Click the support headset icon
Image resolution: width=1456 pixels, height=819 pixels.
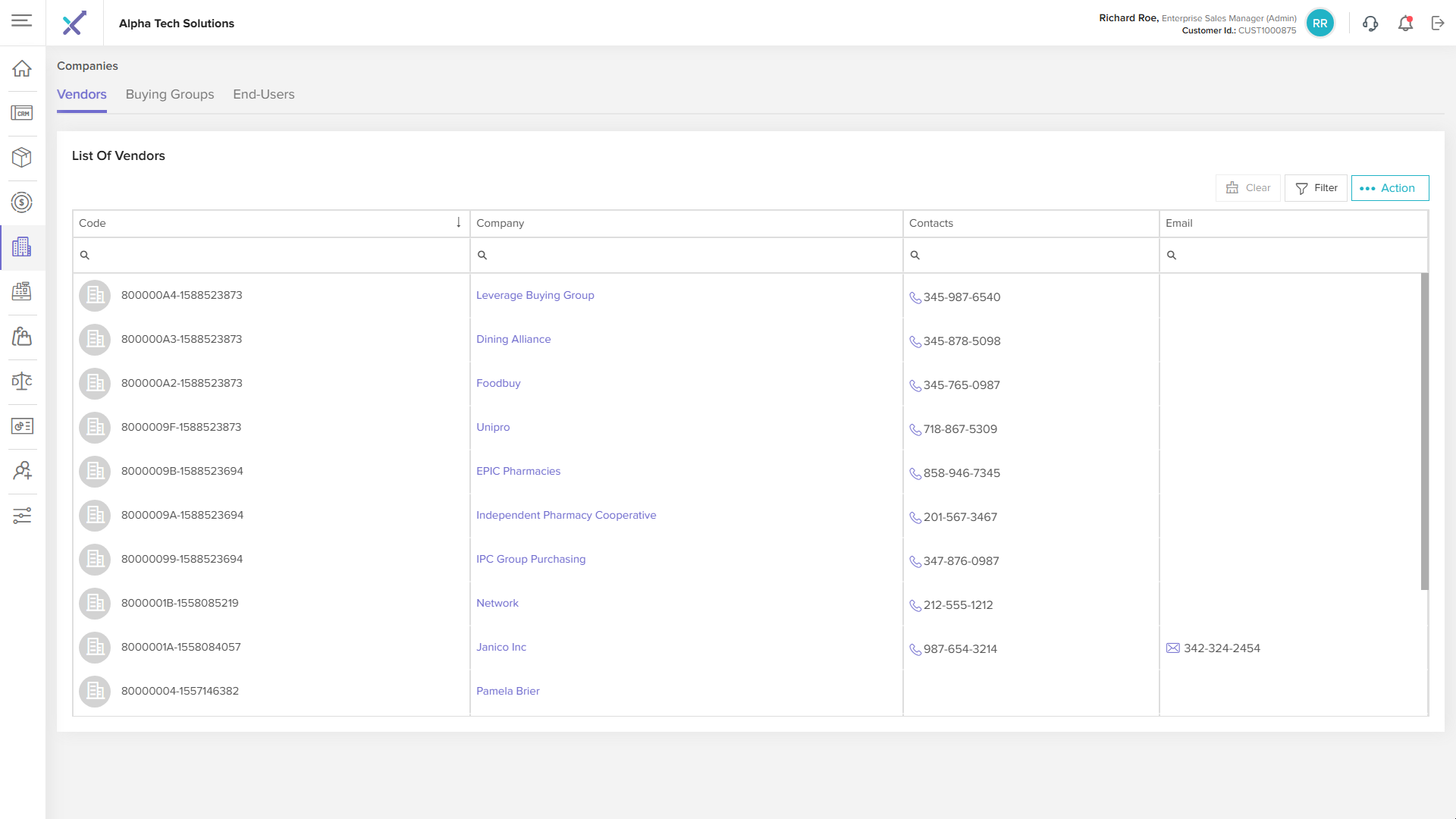tap(1370, 24)
